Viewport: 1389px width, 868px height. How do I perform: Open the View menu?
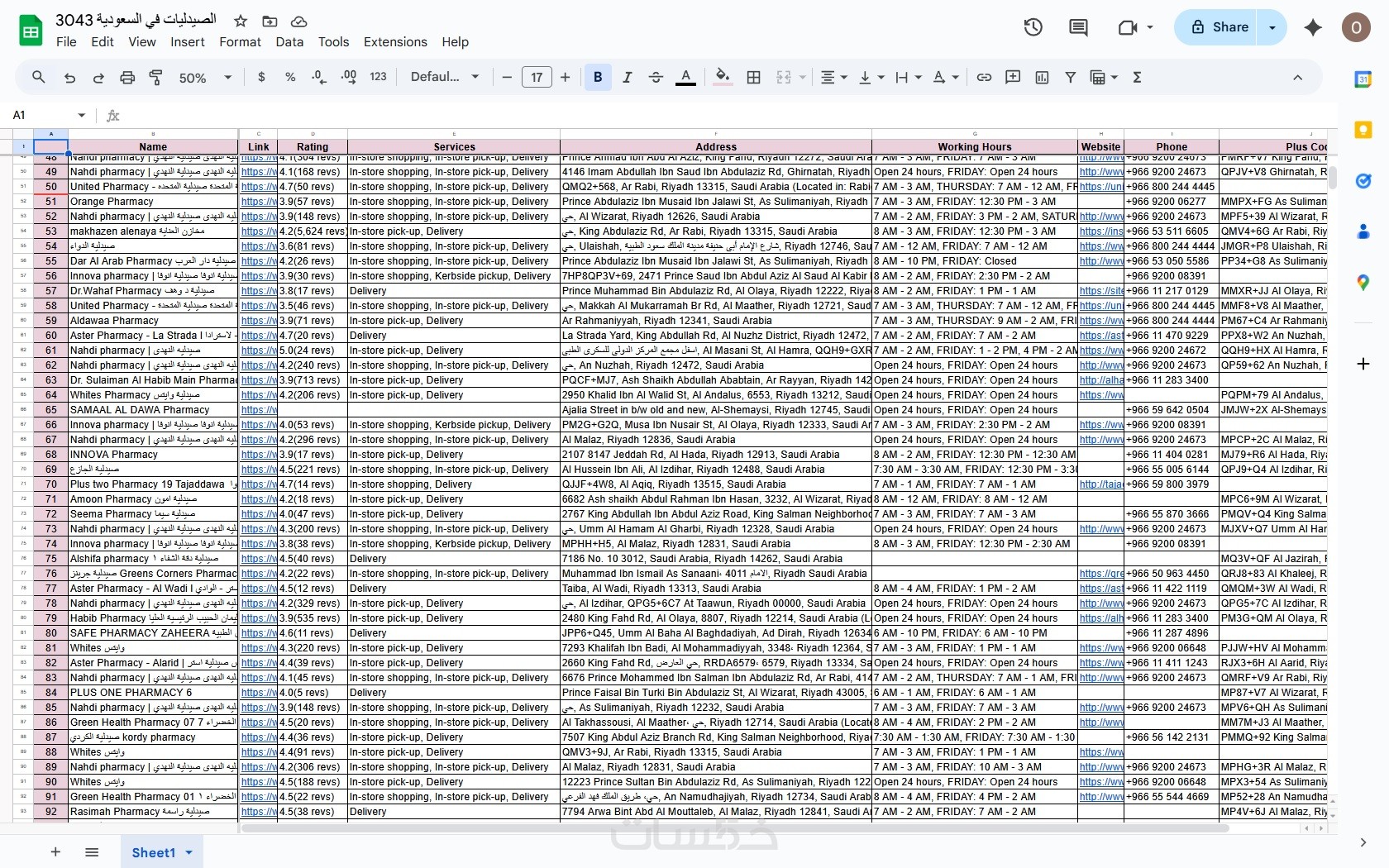142,42
